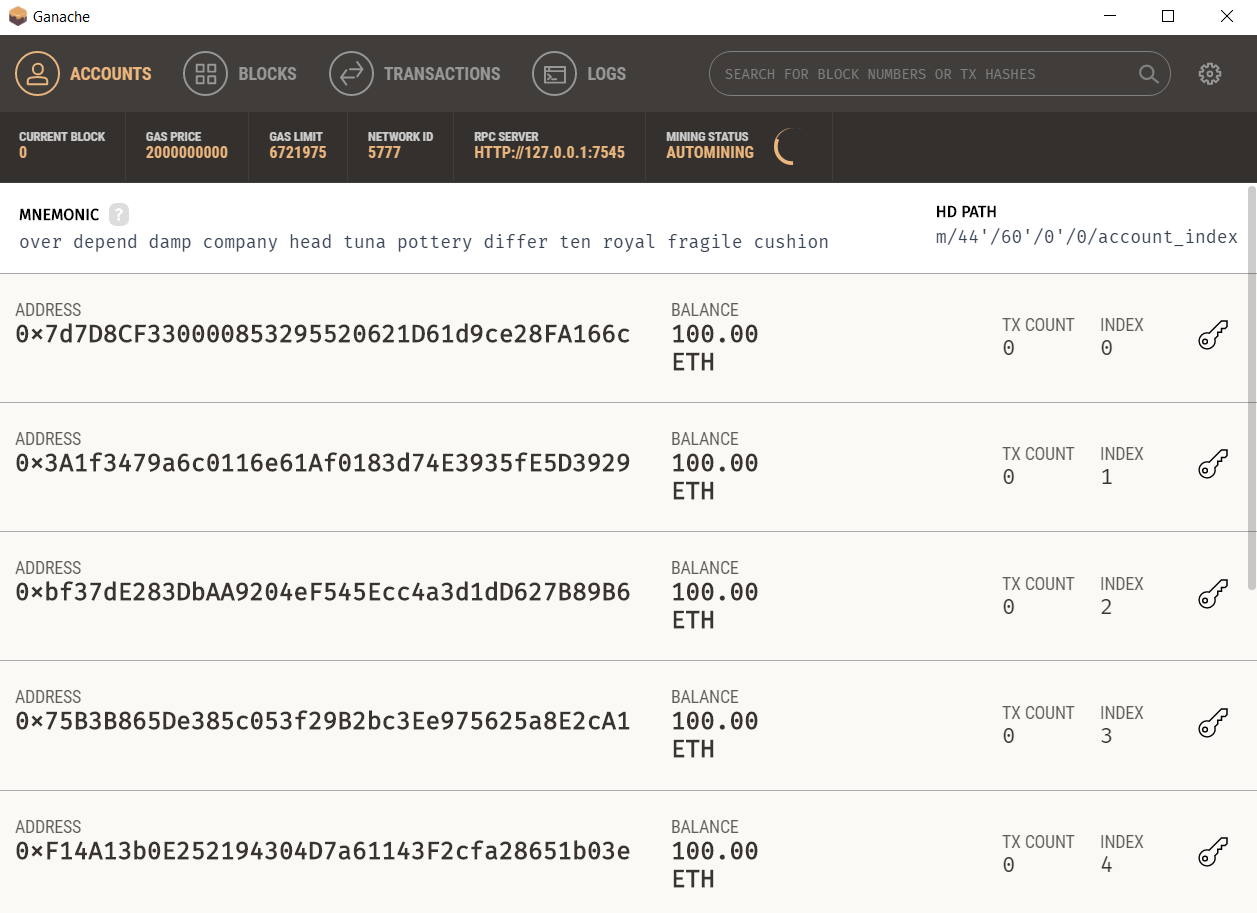
Task: Open the Transactions tab
Action: [415, 74]
